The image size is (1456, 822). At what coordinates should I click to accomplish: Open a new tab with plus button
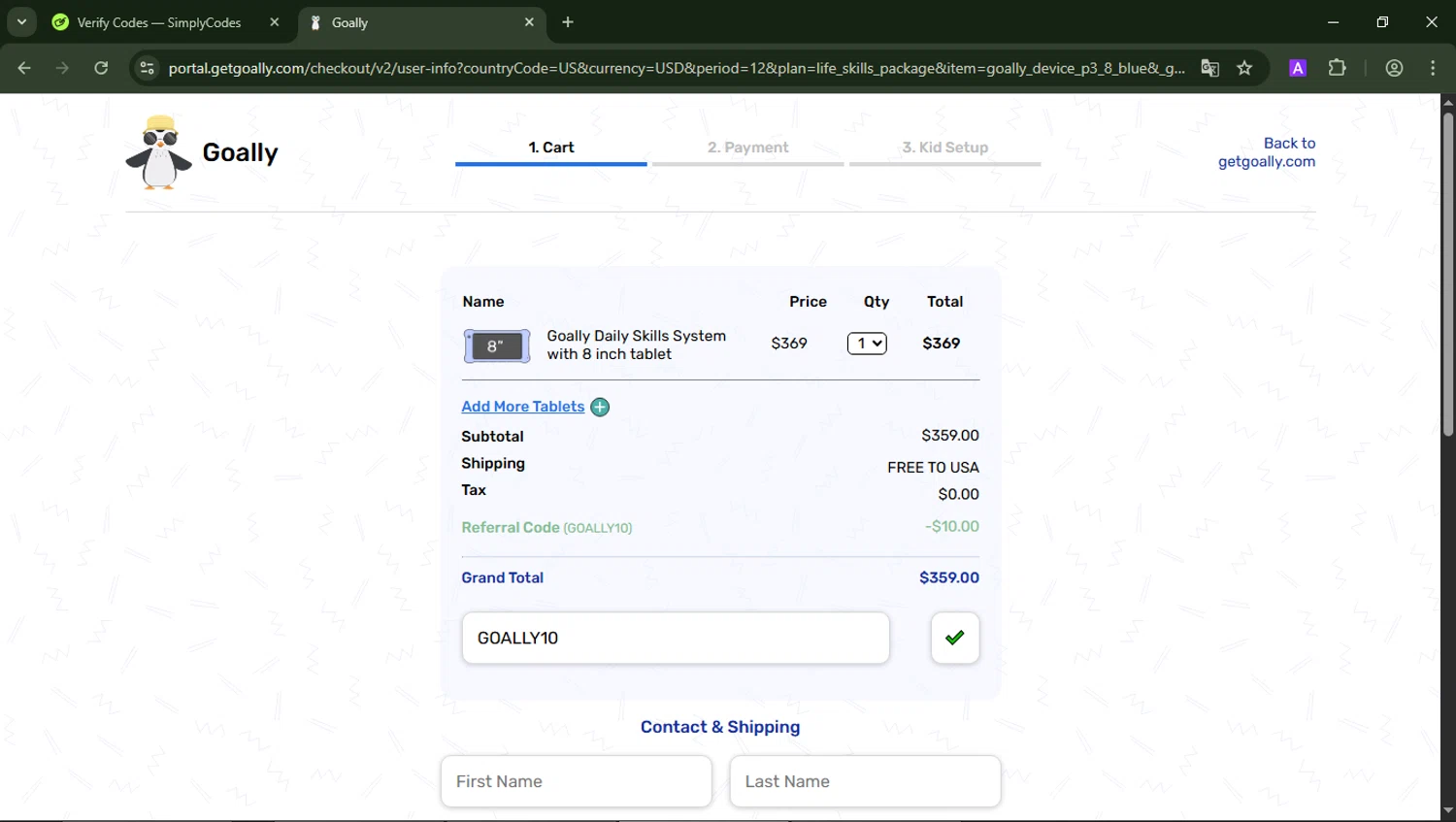click(568, 22)
